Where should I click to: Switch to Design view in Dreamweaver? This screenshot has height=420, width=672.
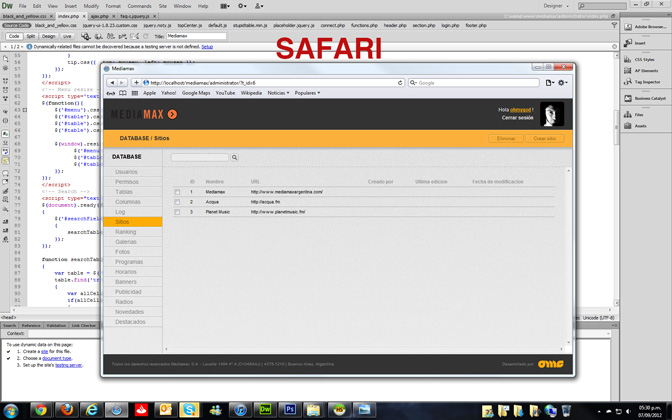tap(48, 36)
